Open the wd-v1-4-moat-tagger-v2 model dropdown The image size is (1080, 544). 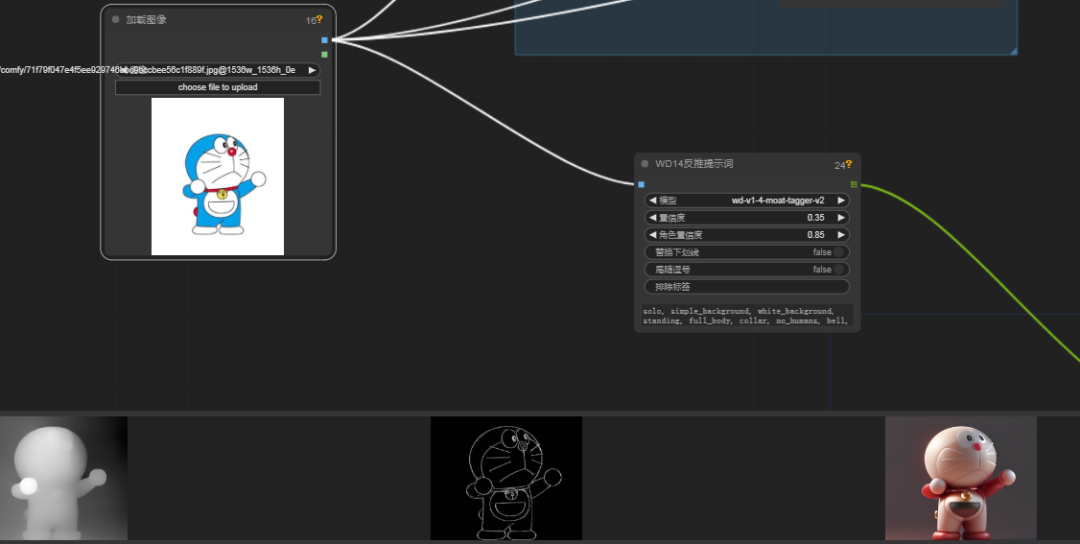pyautogui.click(x=747, y=200)
